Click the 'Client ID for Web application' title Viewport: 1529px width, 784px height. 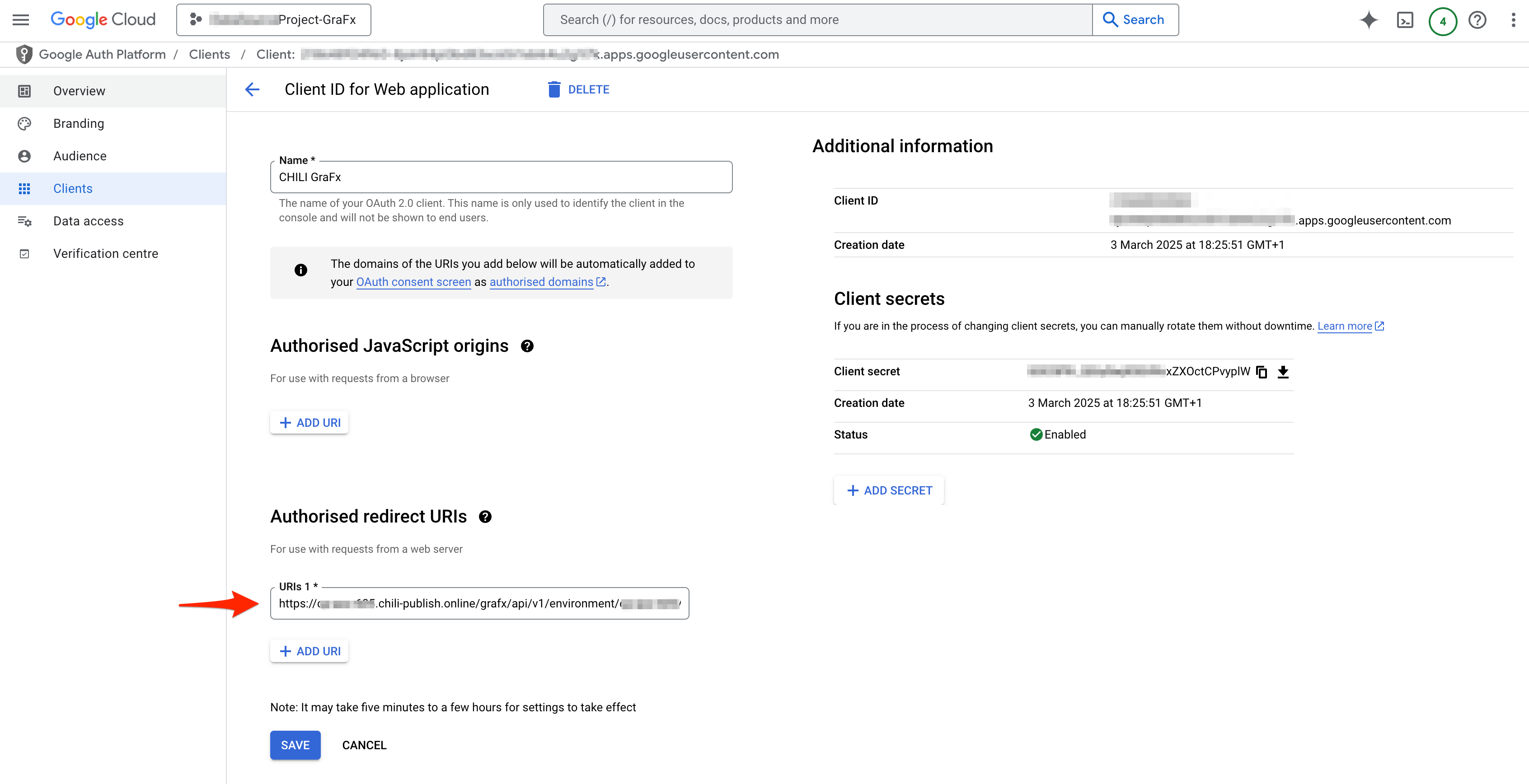(387, 89)
